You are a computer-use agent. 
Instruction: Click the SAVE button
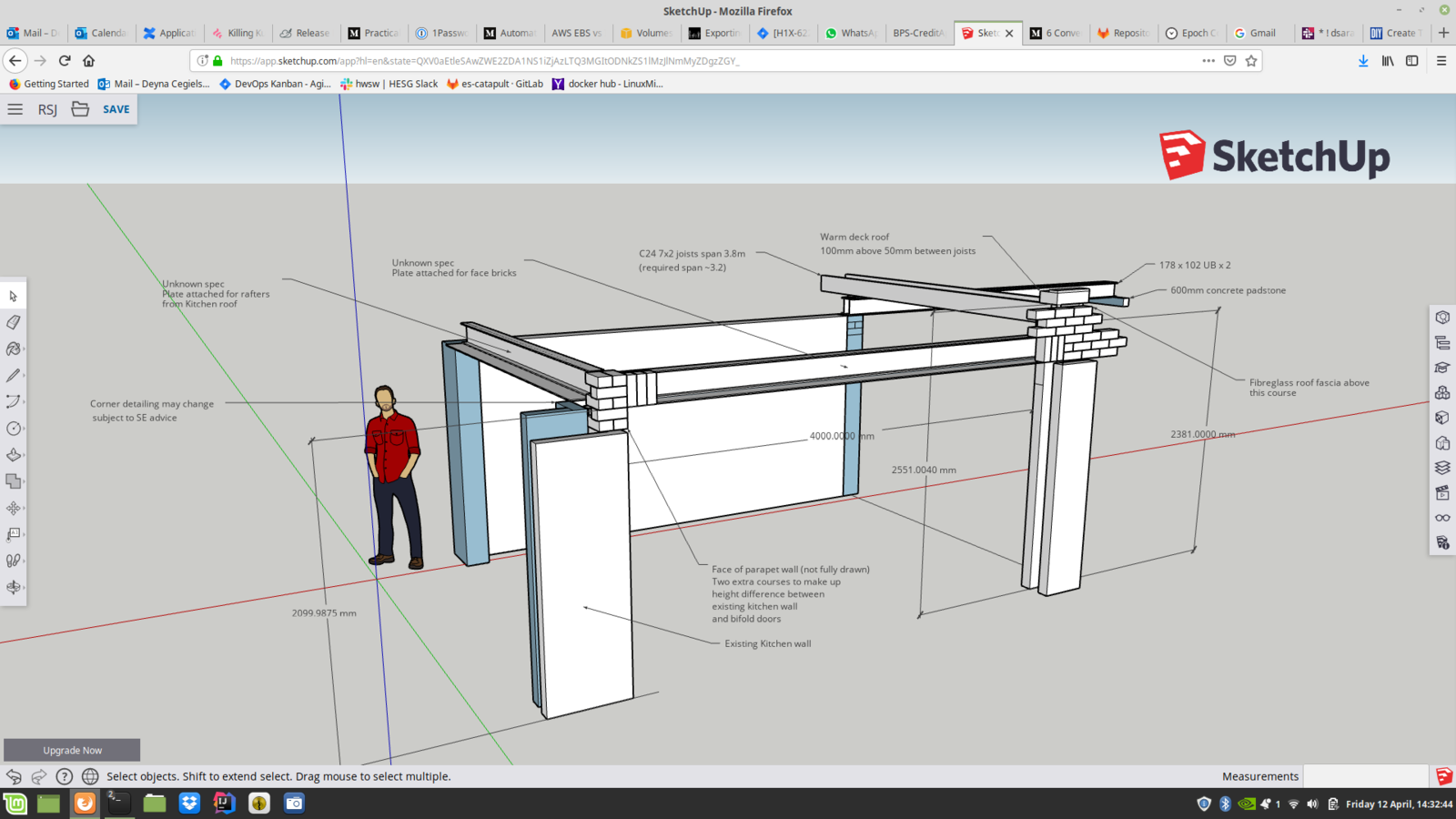pyautogui.click(x=116, y=109)
